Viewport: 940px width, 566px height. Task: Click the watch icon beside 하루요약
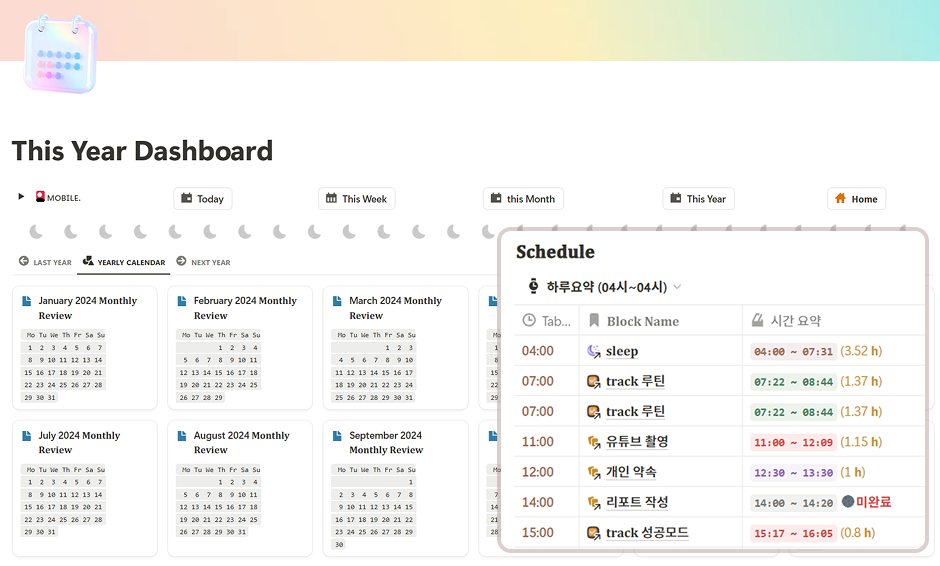tap(533, 286)
